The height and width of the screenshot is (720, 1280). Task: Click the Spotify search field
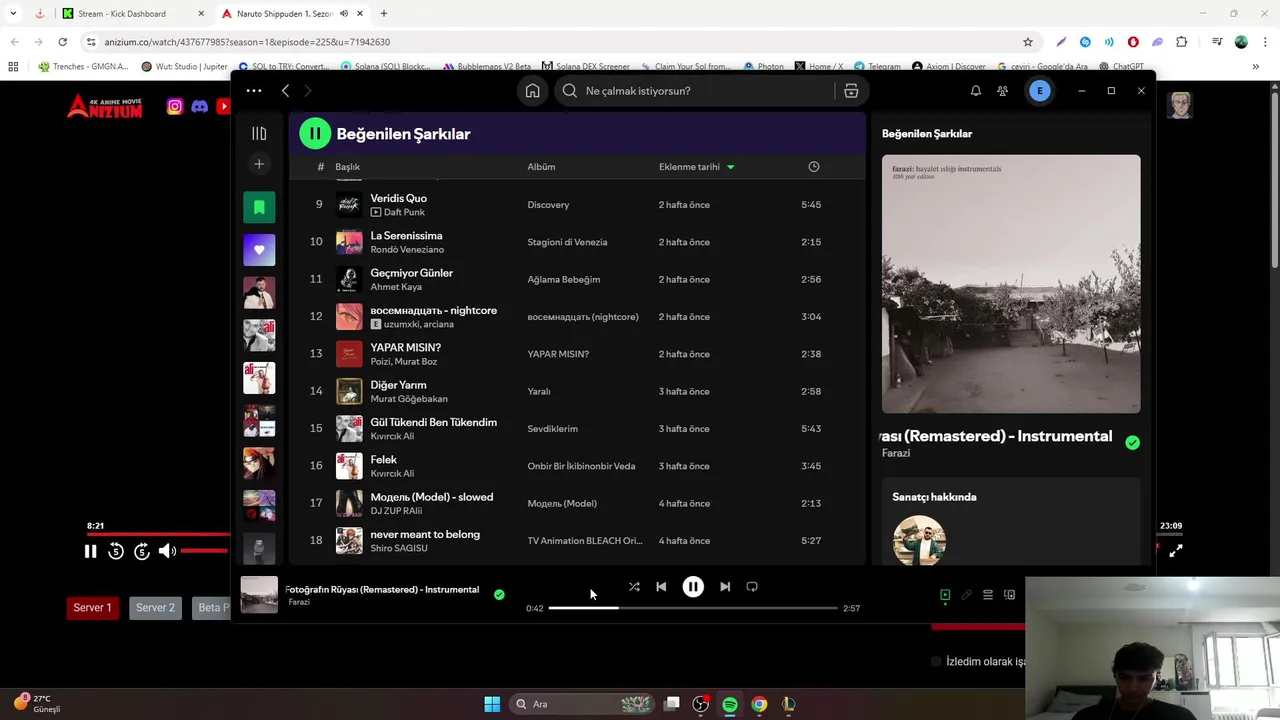[695, 91]
